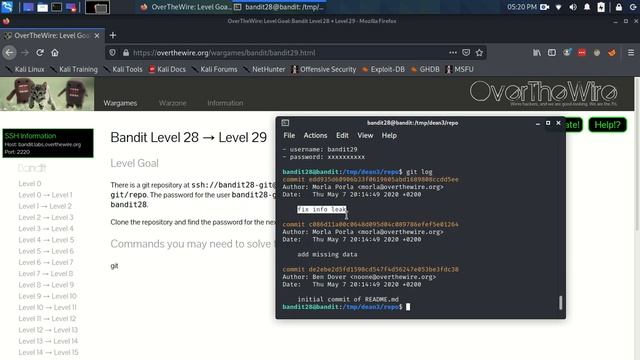The height and width of the screenshot is (360, 640).
Task: Open MSFU bookmark
Action: (x=460, y=69)
